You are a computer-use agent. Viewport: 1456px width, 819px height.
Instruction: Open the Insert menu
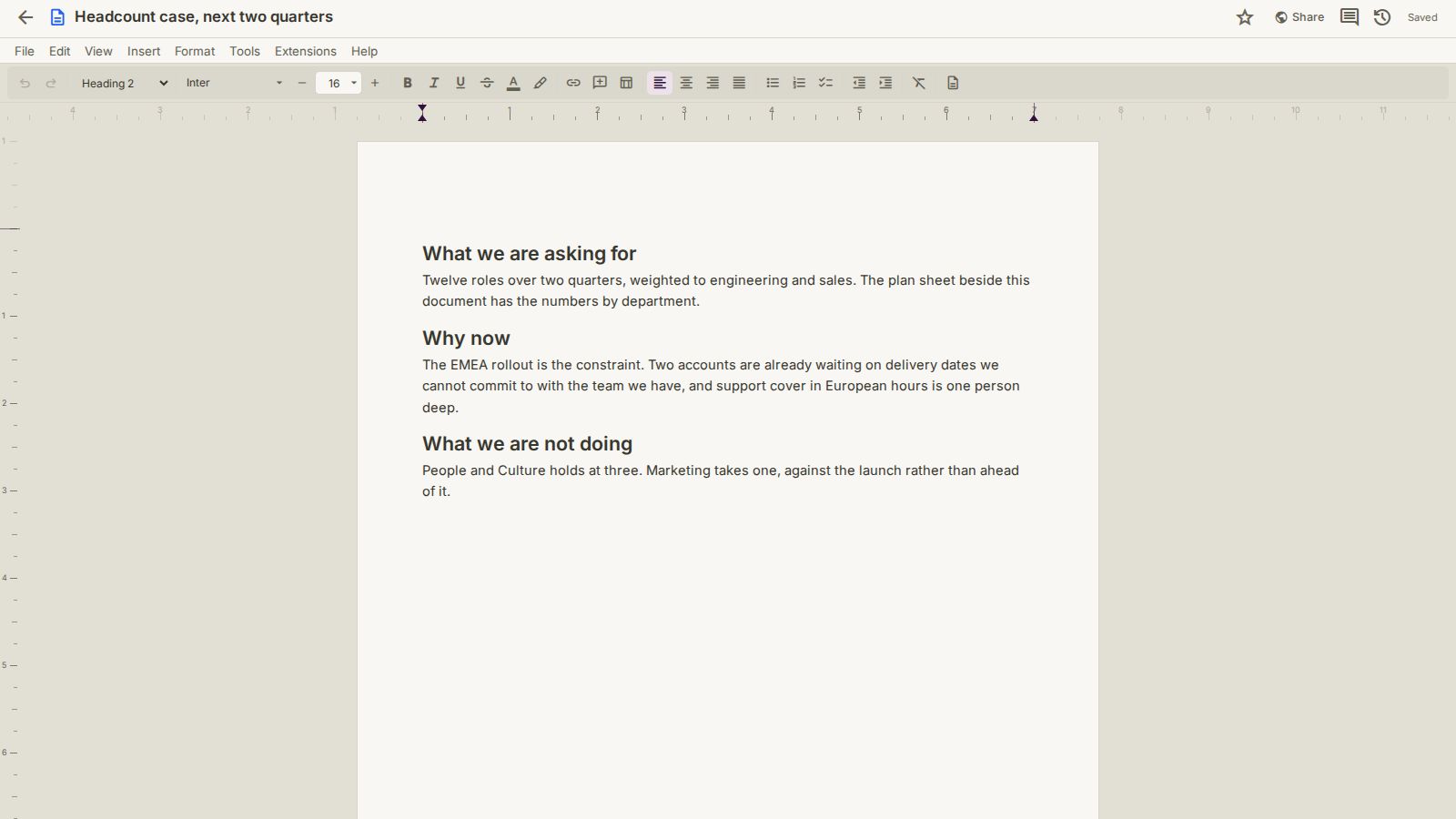click(x=144, y=51)
